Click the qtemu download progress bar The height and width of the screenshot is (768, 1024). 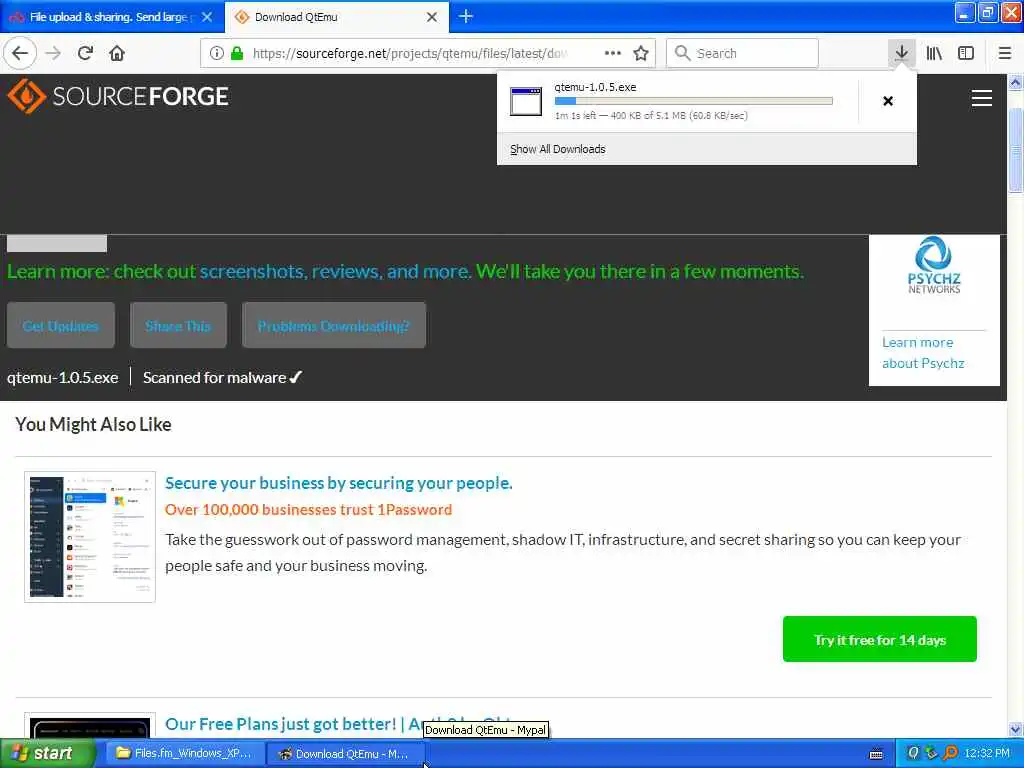pos(694,101)
